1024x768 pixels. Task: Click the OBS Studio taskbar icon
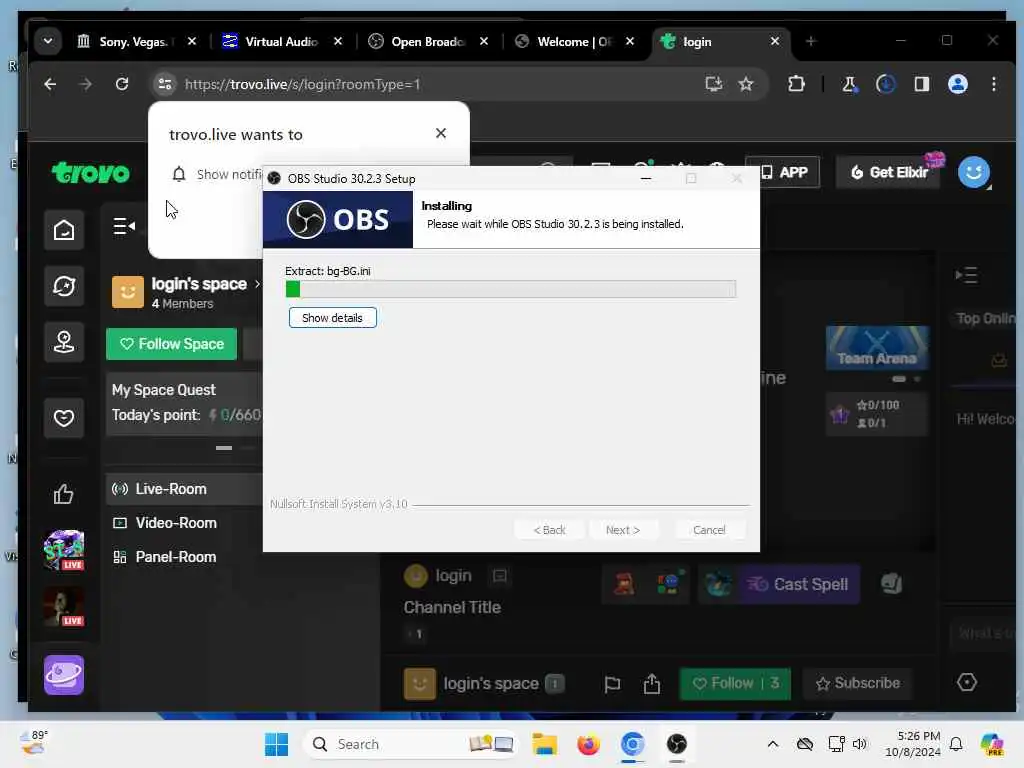[x=677, y=744]
